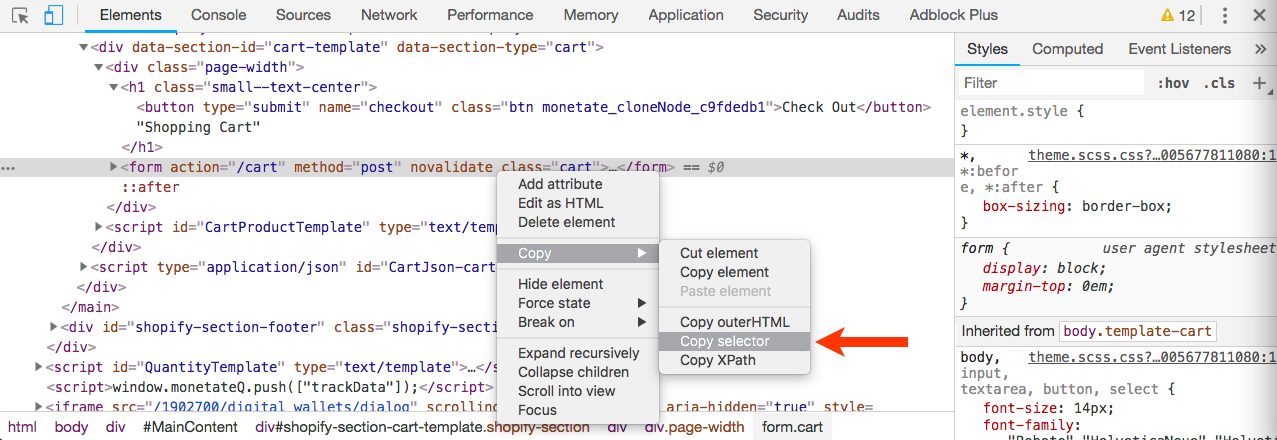Open the Adblock Plus tab
1277x440 pixels.
(954, 15)
